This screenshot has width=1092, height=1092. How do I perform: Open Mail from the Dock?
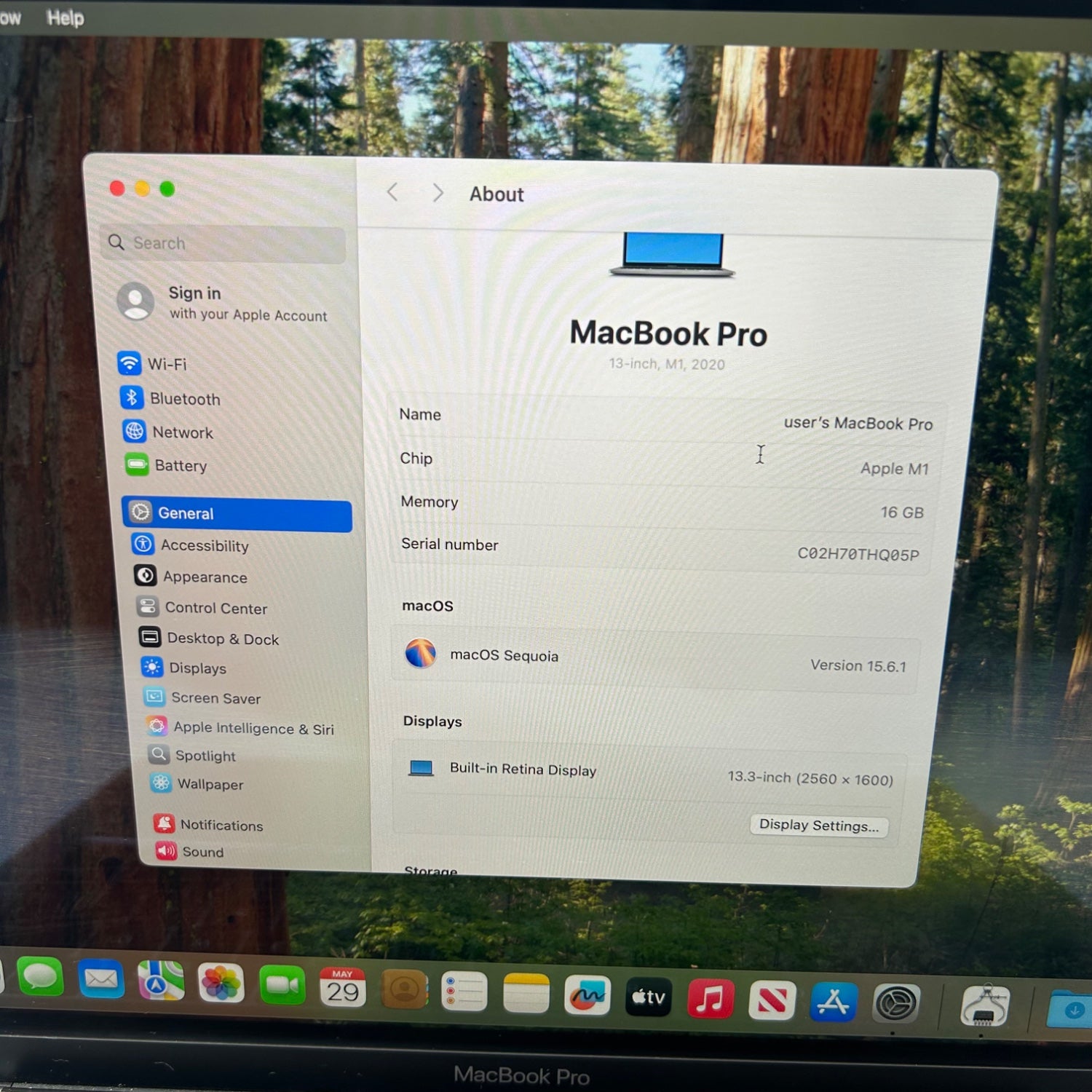[100, 979]
